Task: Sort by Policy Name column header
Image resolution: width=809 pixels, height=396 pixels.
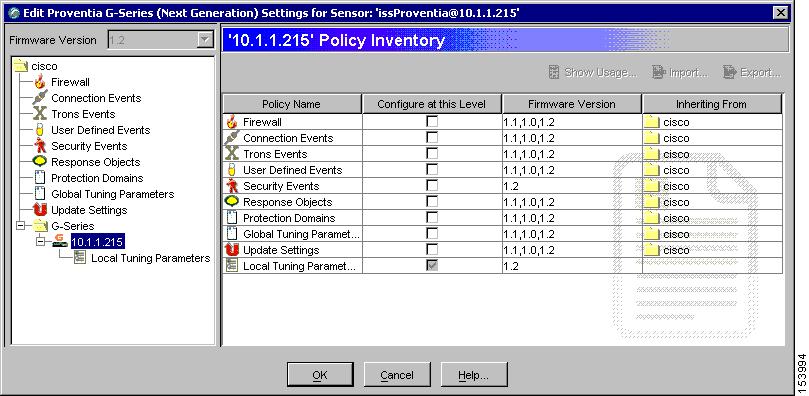Action: pos(292,104)
